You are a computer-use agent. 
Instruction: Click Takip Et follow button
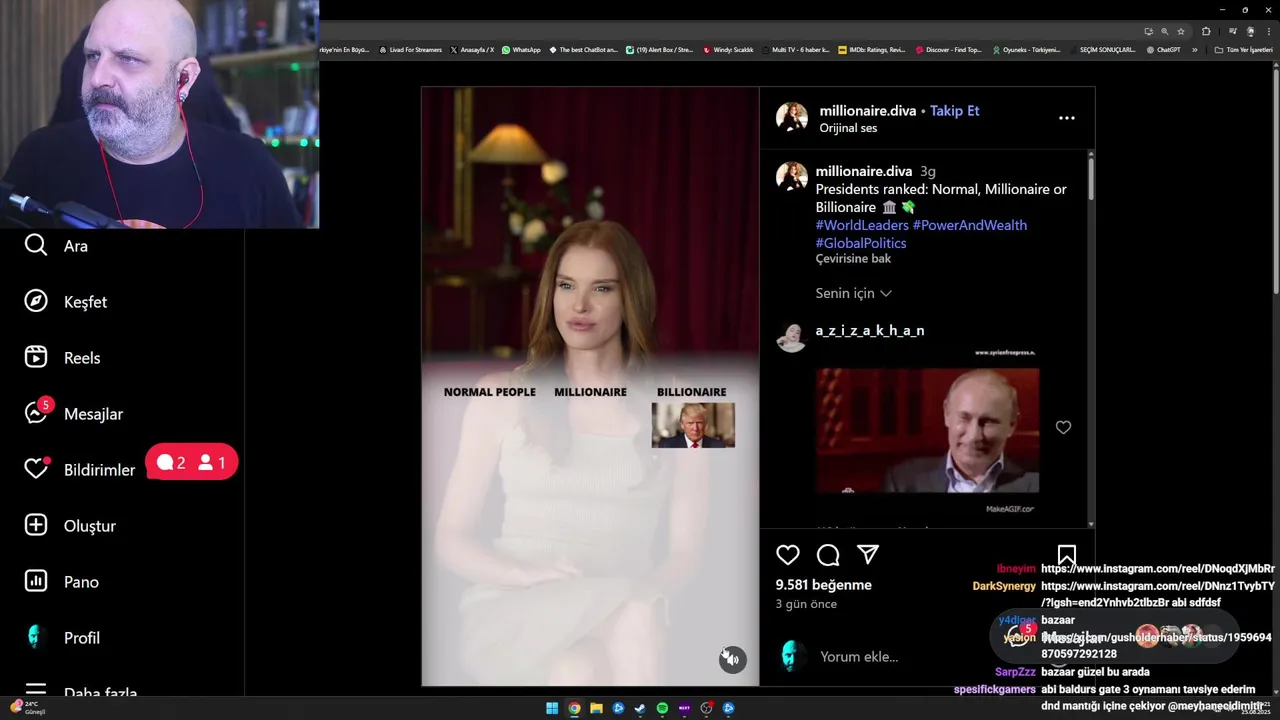pyautogui.click(x=954, y=111)
